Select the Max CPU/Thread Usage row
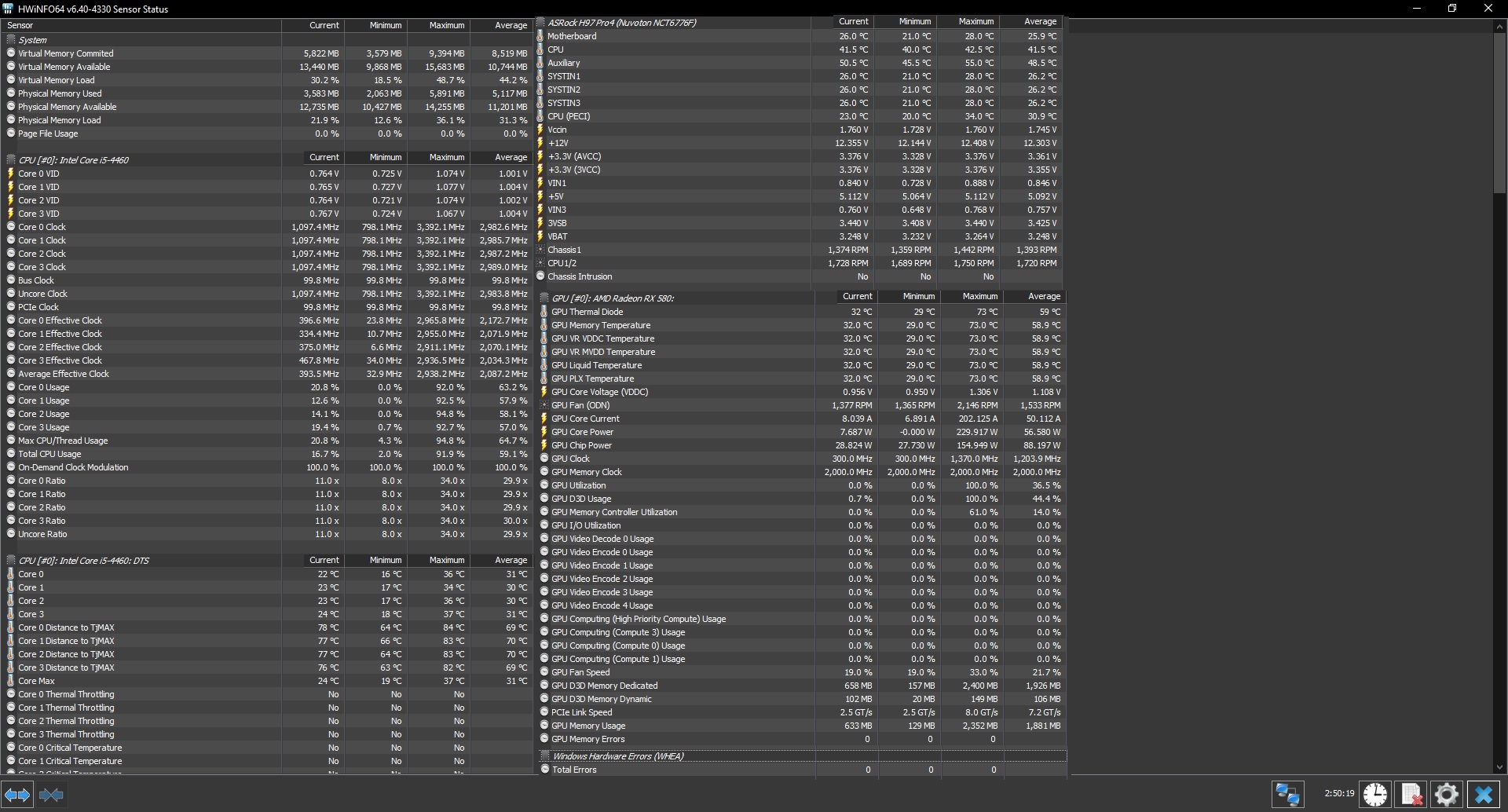The height and width of the screenshot is (812, 1508). tap(267, 441)
